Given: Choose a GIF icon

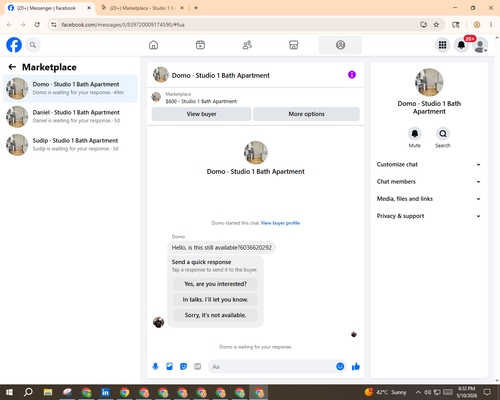Looking at the screenshot, I should (x=198, y=367).
